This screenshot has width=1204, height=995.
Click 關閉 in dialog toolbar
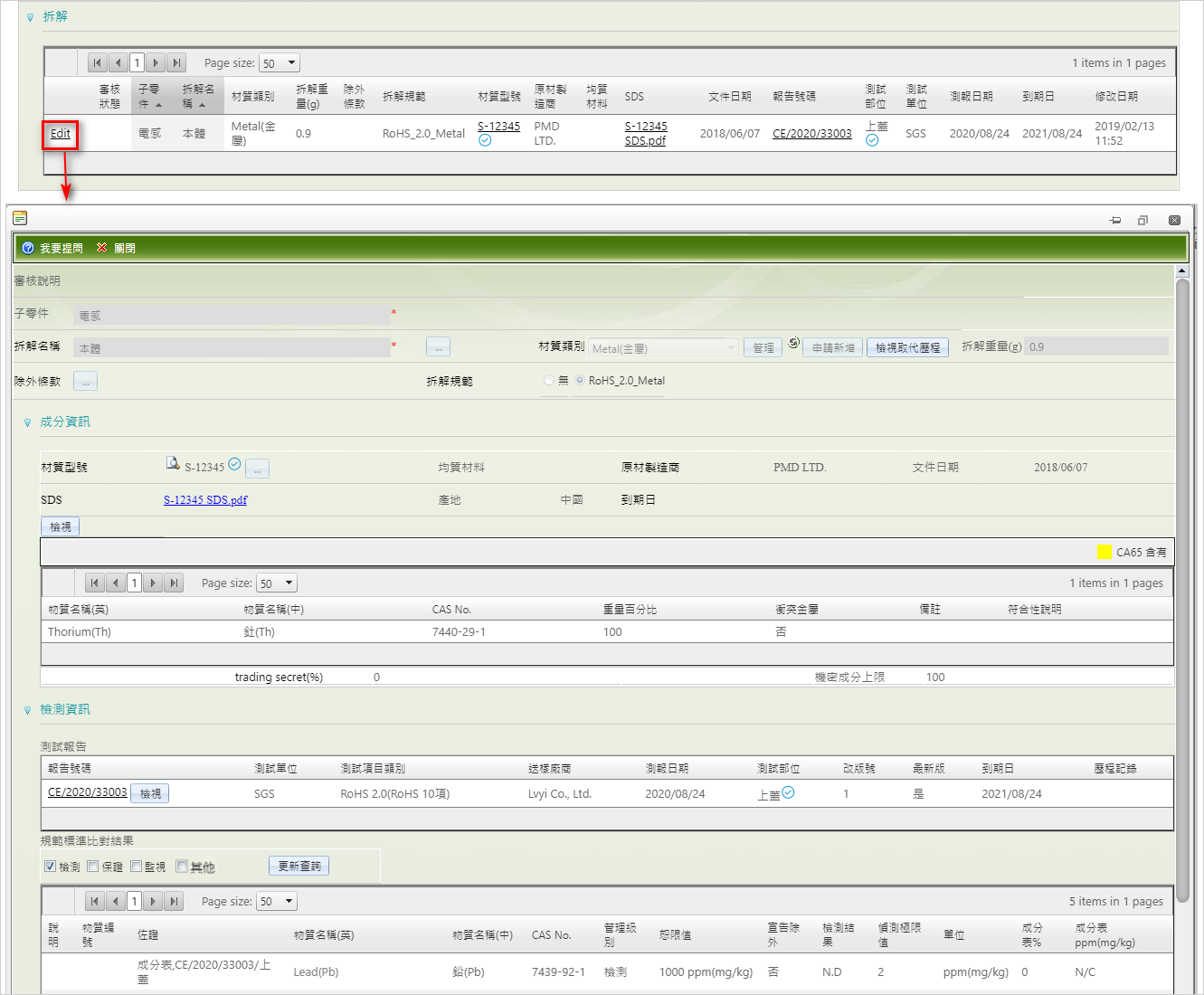tap(116, 248)
